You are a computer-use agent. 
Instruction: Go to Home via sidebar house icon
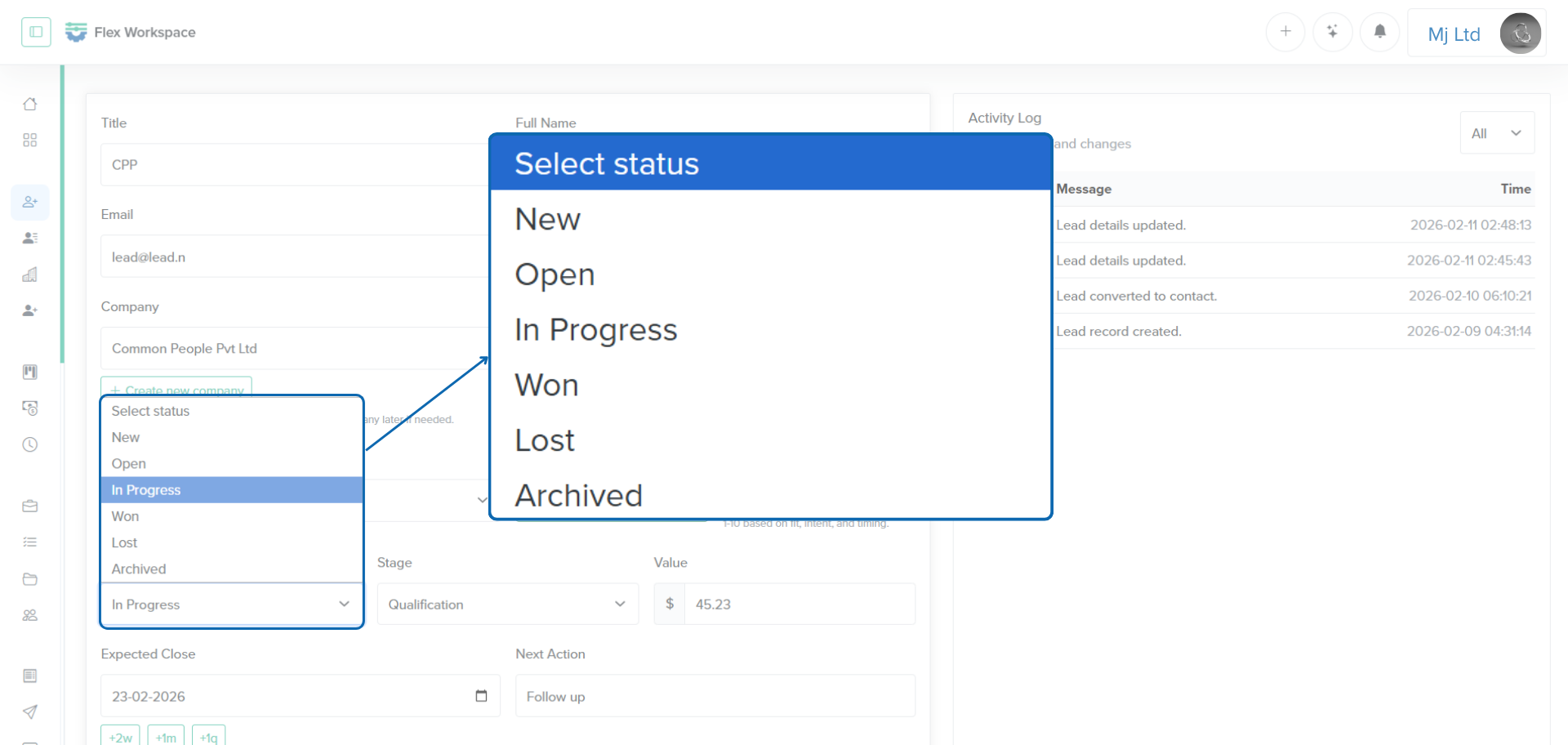tap(30, 104)
